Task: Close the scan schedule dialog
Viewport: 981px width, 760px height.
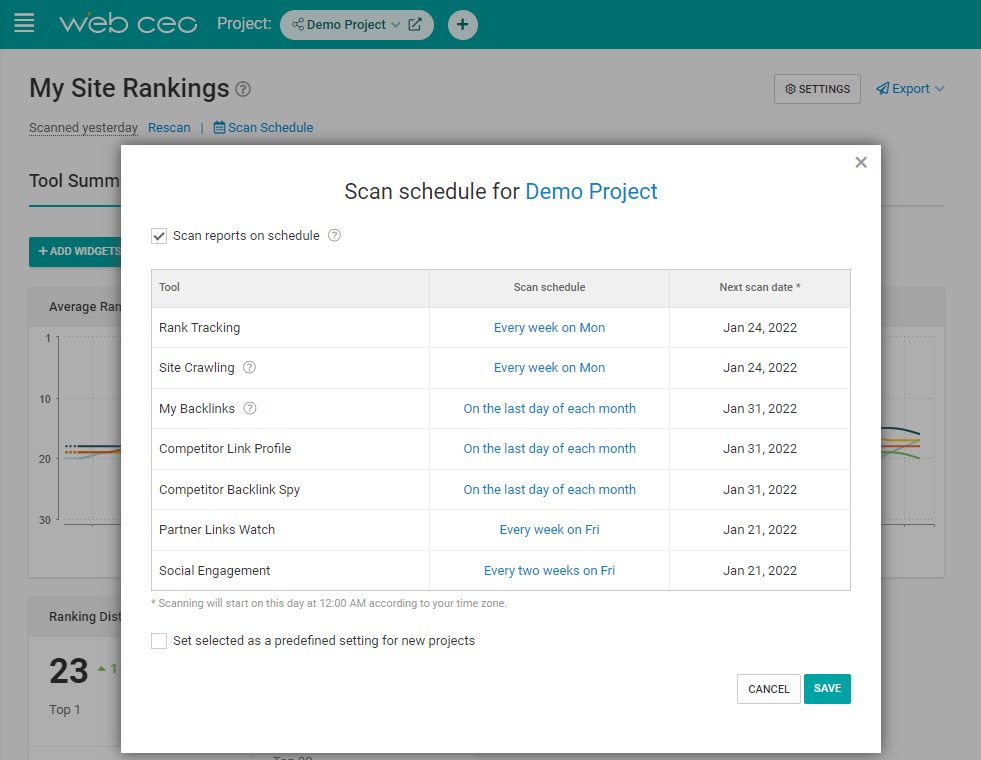Action: pyautogui.click(x=861, y=161)
